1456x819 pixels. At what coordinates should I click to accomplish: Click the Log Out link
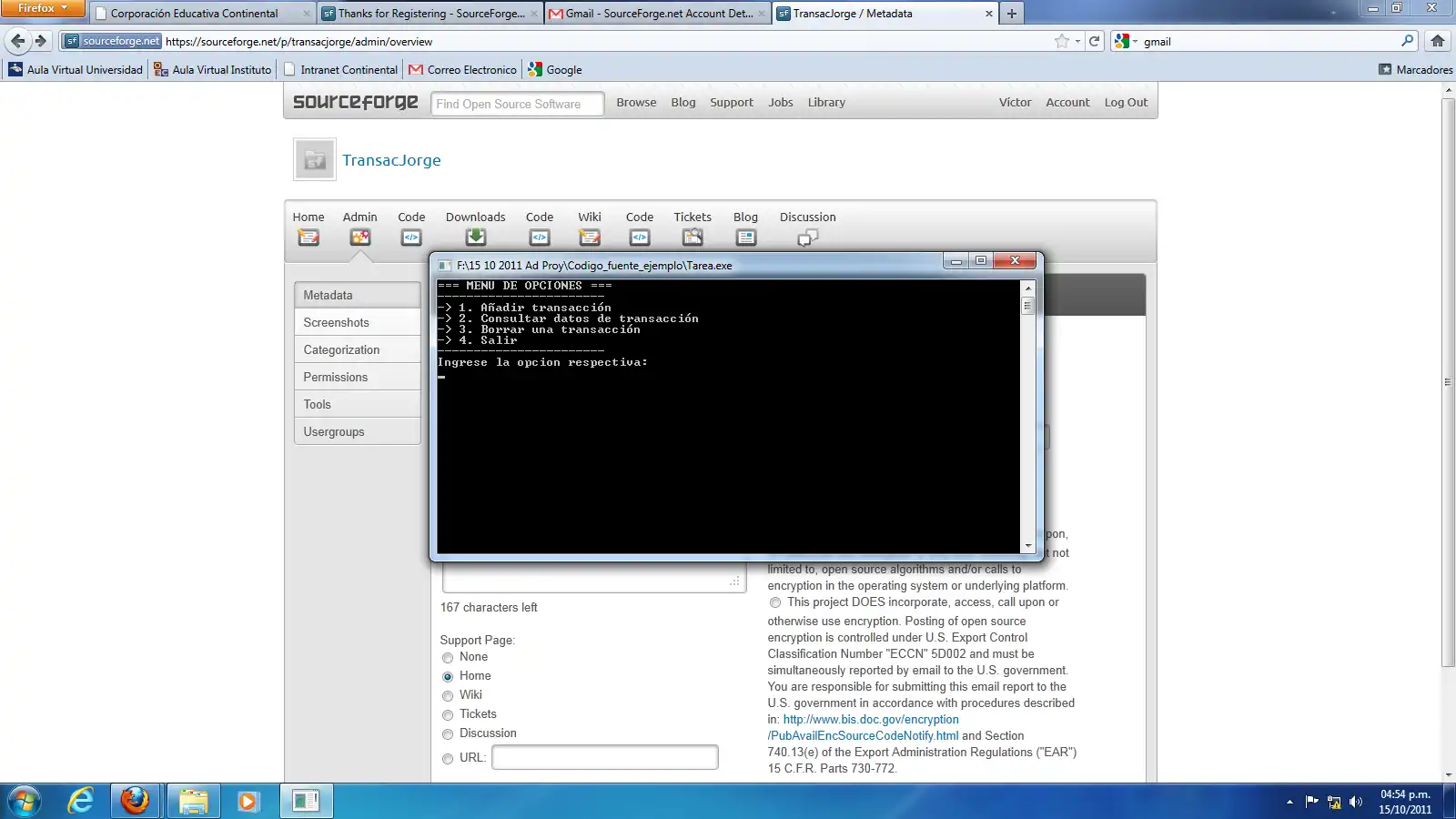(x=1126, y=102)
